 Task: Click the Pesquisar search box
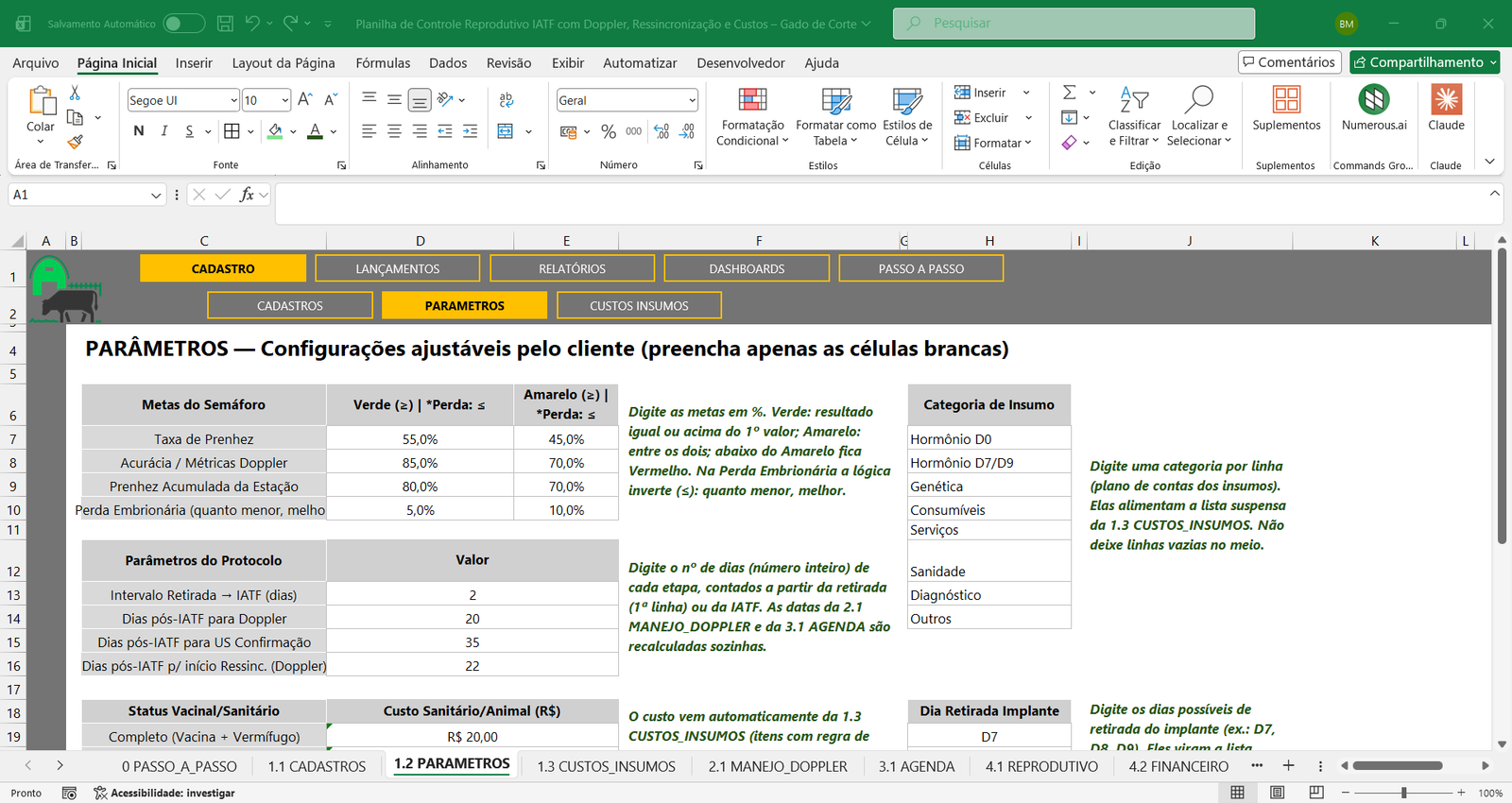point(1074,24)
